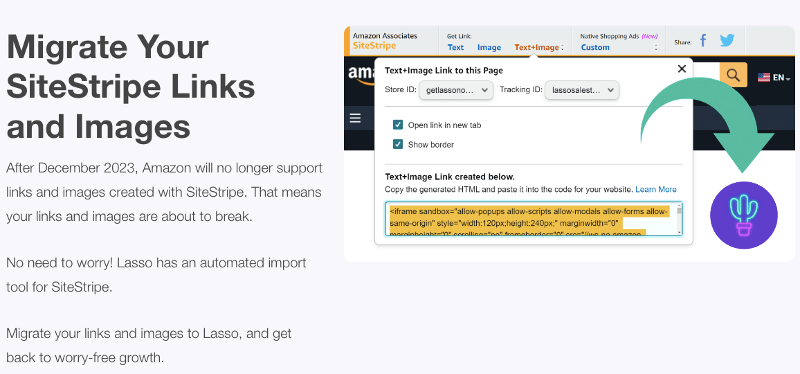Close the Text+Image Link popup

[682, 69]
